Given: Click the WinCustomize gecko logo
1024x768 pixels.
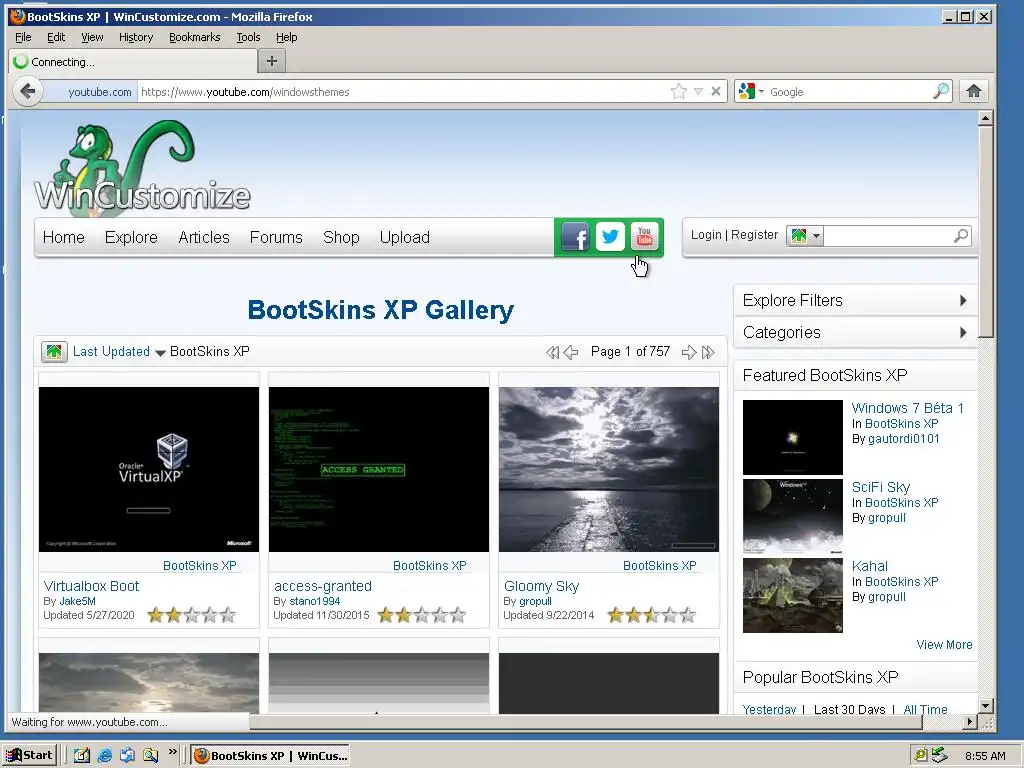Looking at the screenshot, I should click(142, 167).
